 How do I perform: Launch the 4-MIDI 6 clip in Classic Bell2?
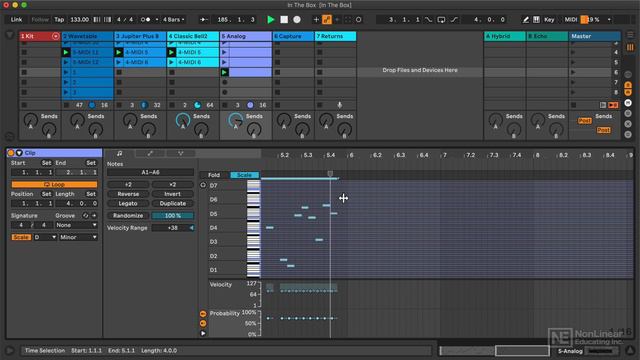[171, 62]
